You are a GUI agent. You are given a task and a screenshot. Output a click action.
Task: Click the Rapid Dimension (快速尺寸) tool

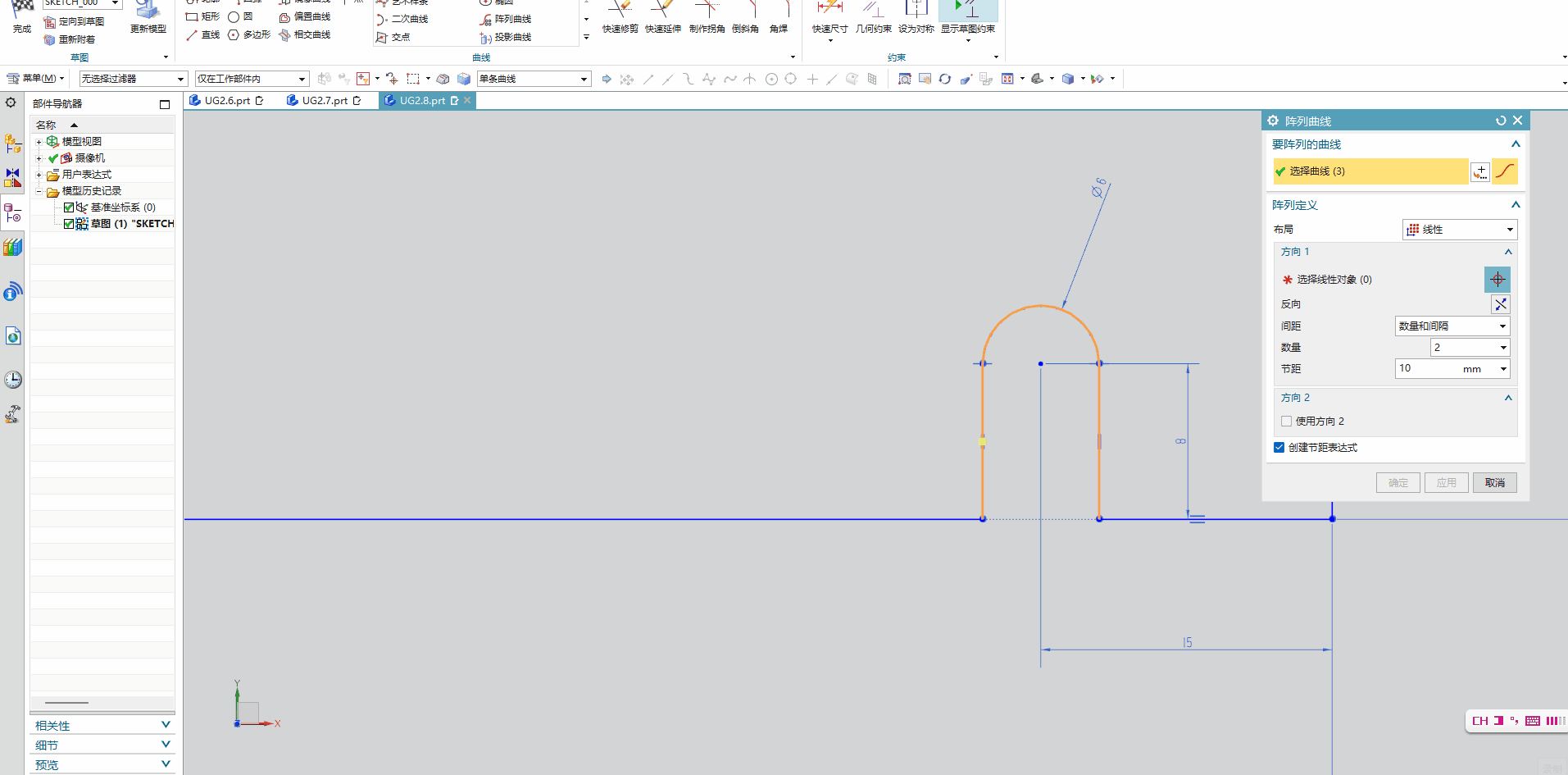coord(829,16)
